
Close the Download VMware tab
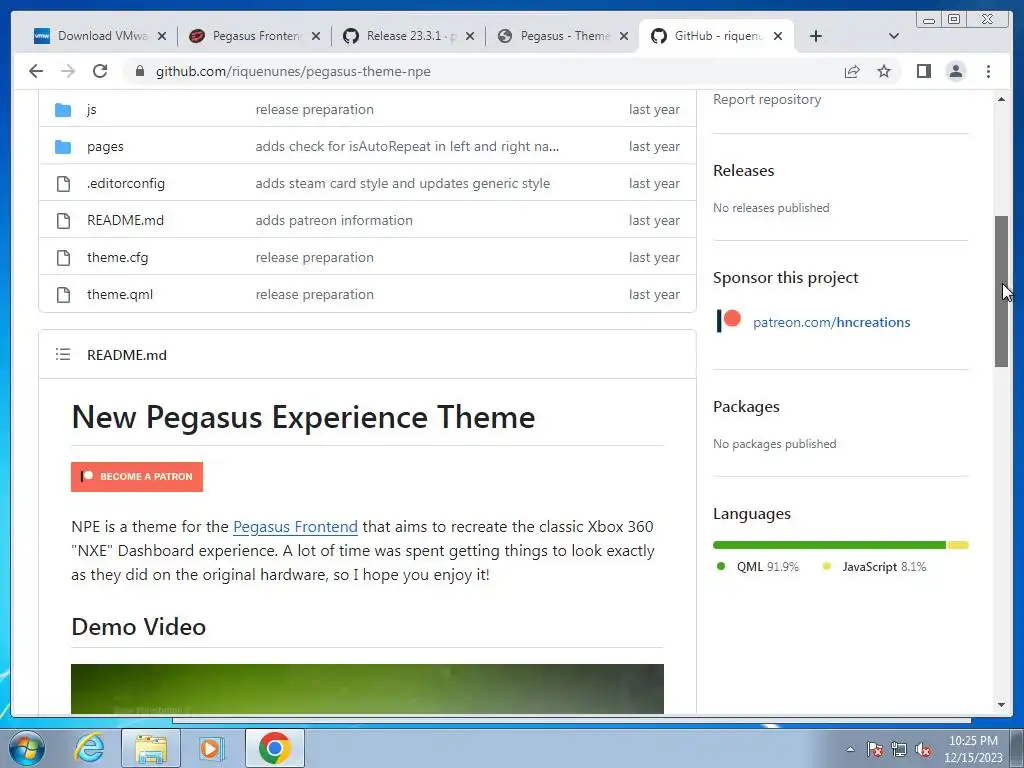pos(162,36)
